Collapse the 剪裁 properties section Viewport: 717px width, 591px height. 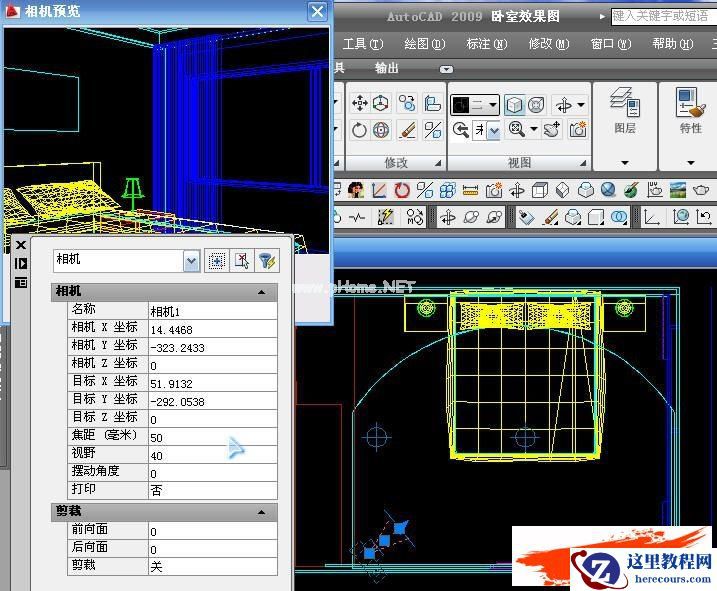click(x=262, y=512)
